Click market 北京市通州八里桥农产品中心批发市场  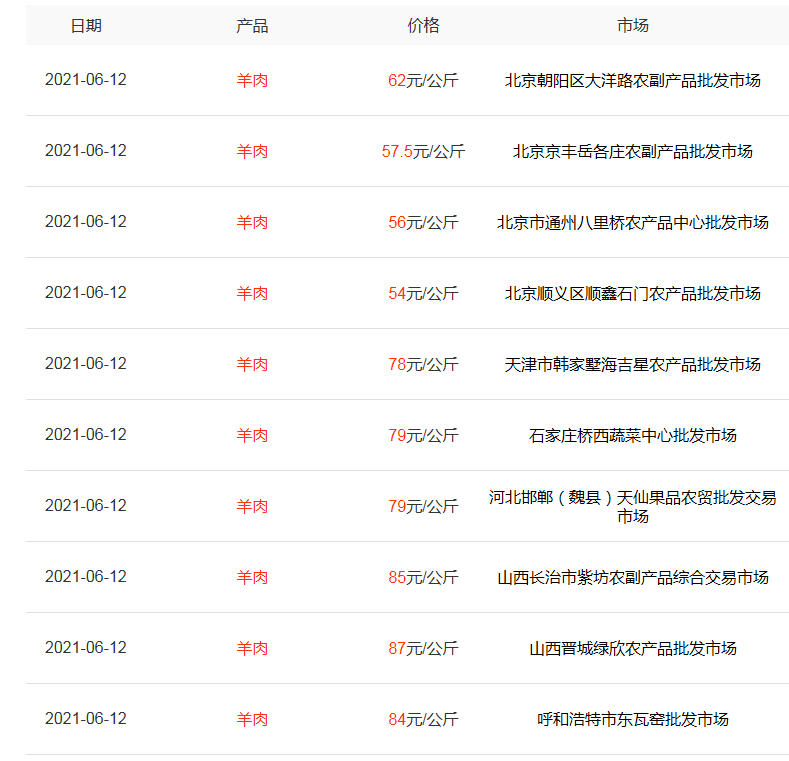tap(633, 222)
